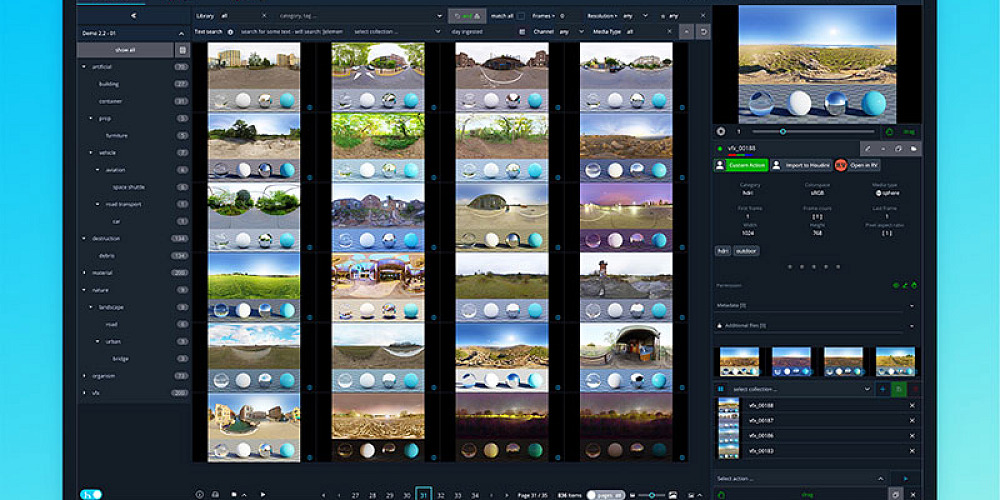Click the Open in RV icon
Screen dimensions: 1000x500
[x=841, y=165]
